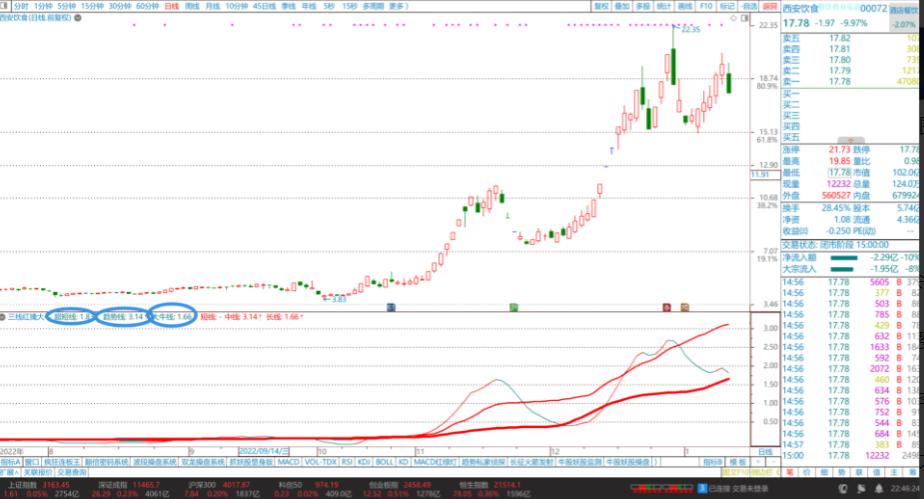Screen dimensions: 924x499
Task: Select the 45日线 period
Action: pos(264,6)
